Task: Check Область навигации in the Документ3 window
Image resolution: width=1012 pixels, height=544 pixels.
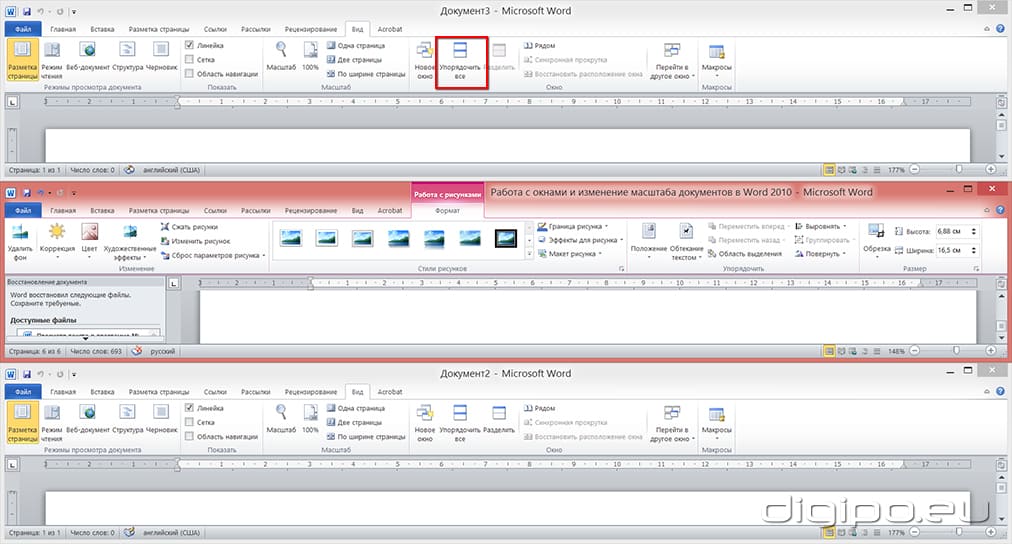Action: pos(191,74)
